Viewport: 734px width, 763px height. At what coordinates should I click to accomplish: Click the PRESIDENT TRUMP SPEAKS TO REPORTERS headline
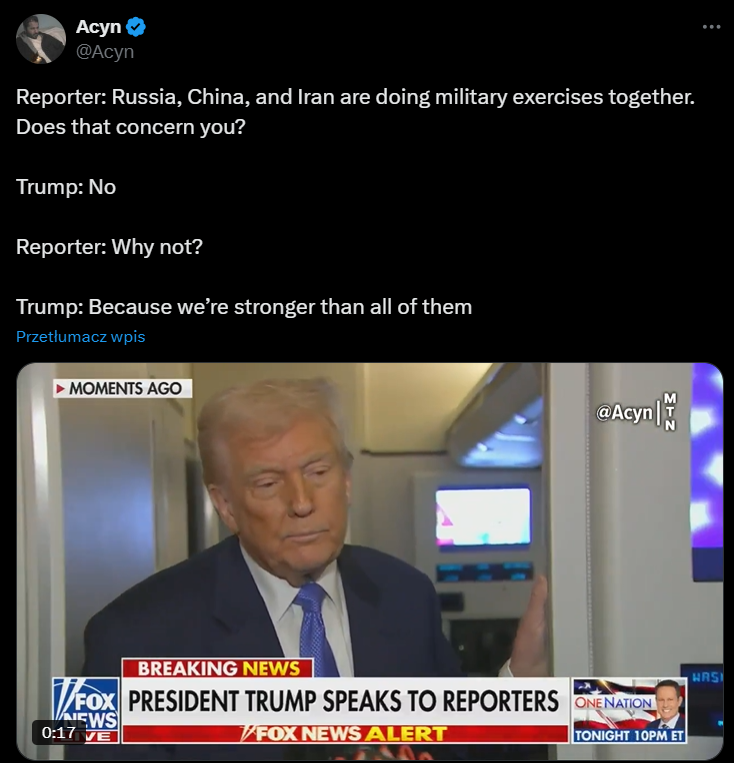pos(344,701)
